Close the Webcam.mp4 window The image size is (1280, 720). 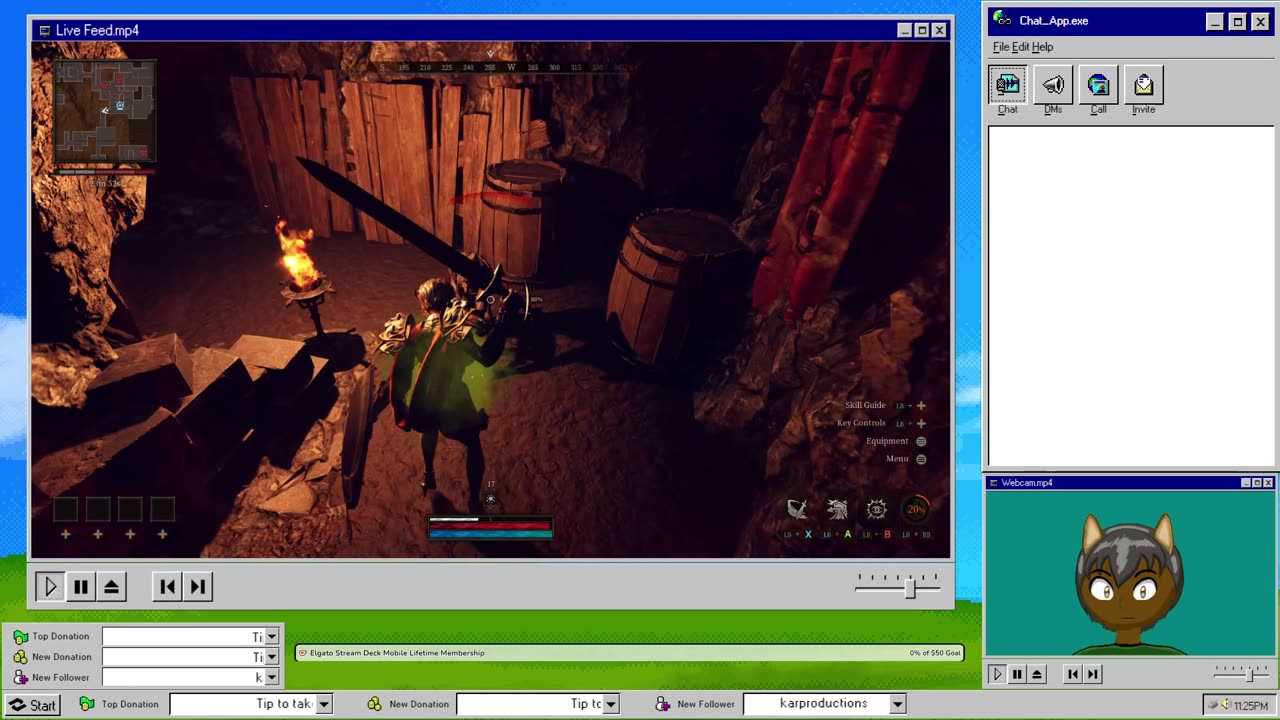pyautogui.click(x=1269, y=483)
